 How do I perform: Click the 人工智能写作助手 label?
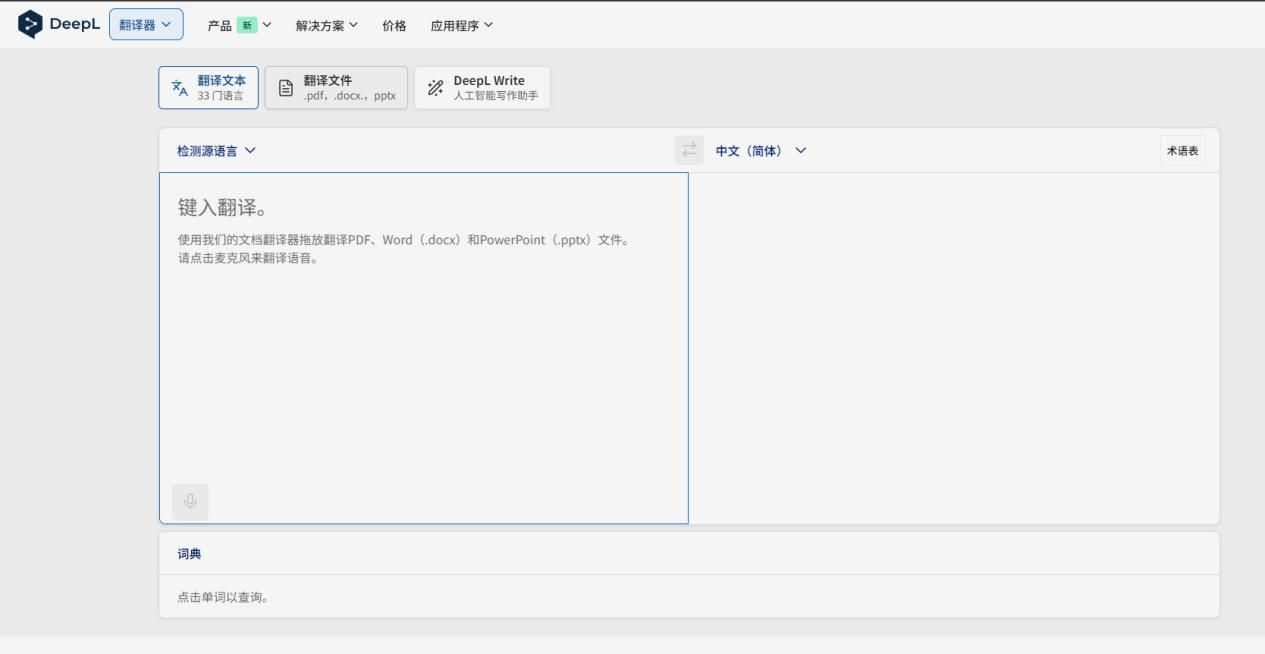(495, 96)
